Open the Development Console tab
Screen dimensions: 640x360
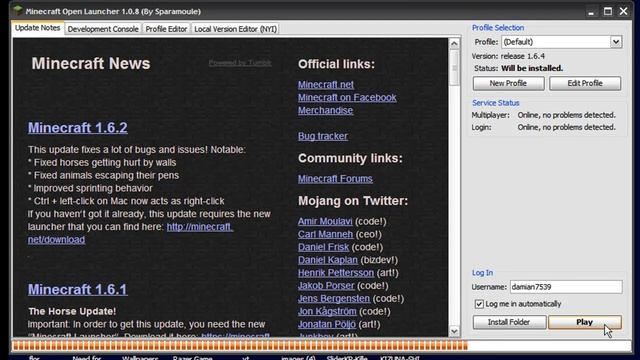click(103, 29)
